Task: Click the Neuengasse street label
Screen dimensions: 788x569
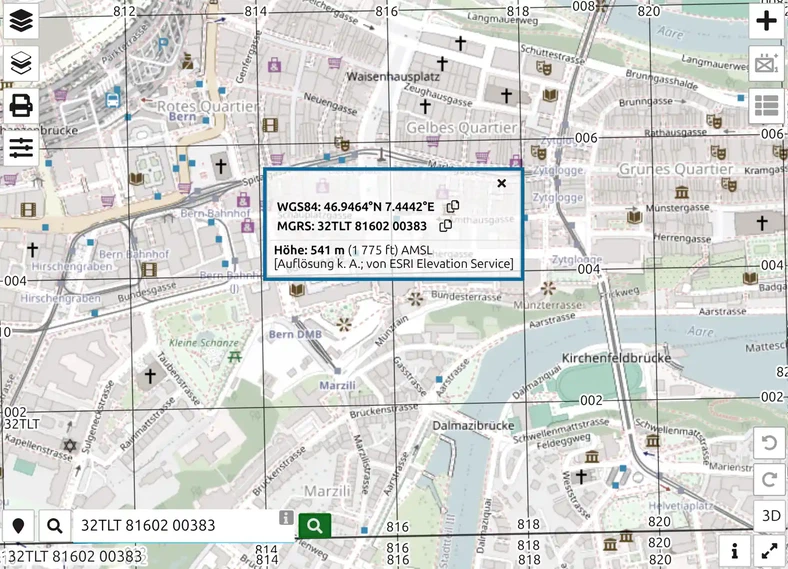Action: [330, 104]
